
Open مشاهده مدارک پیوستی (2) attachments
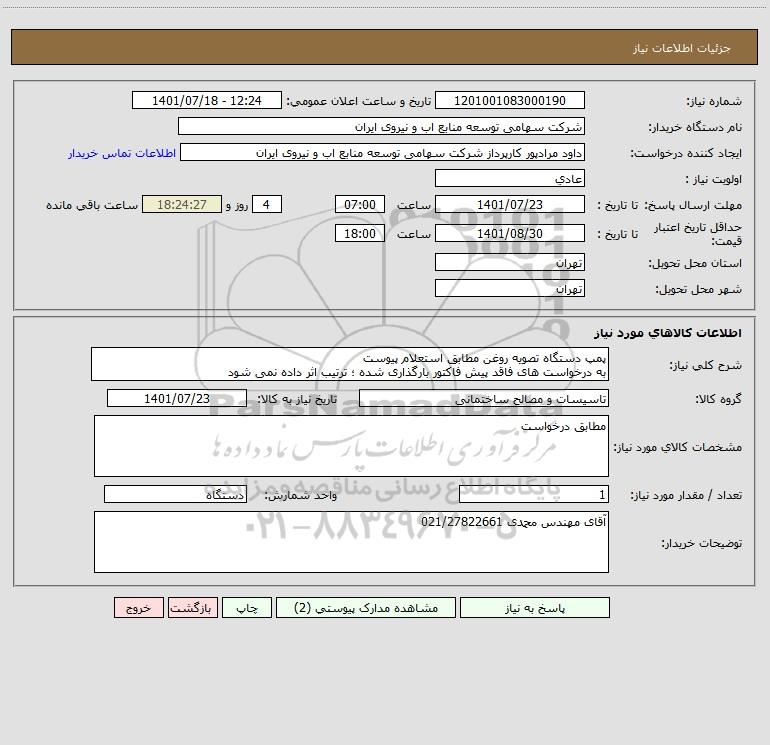pyautogui.click(x=366, y=607)
